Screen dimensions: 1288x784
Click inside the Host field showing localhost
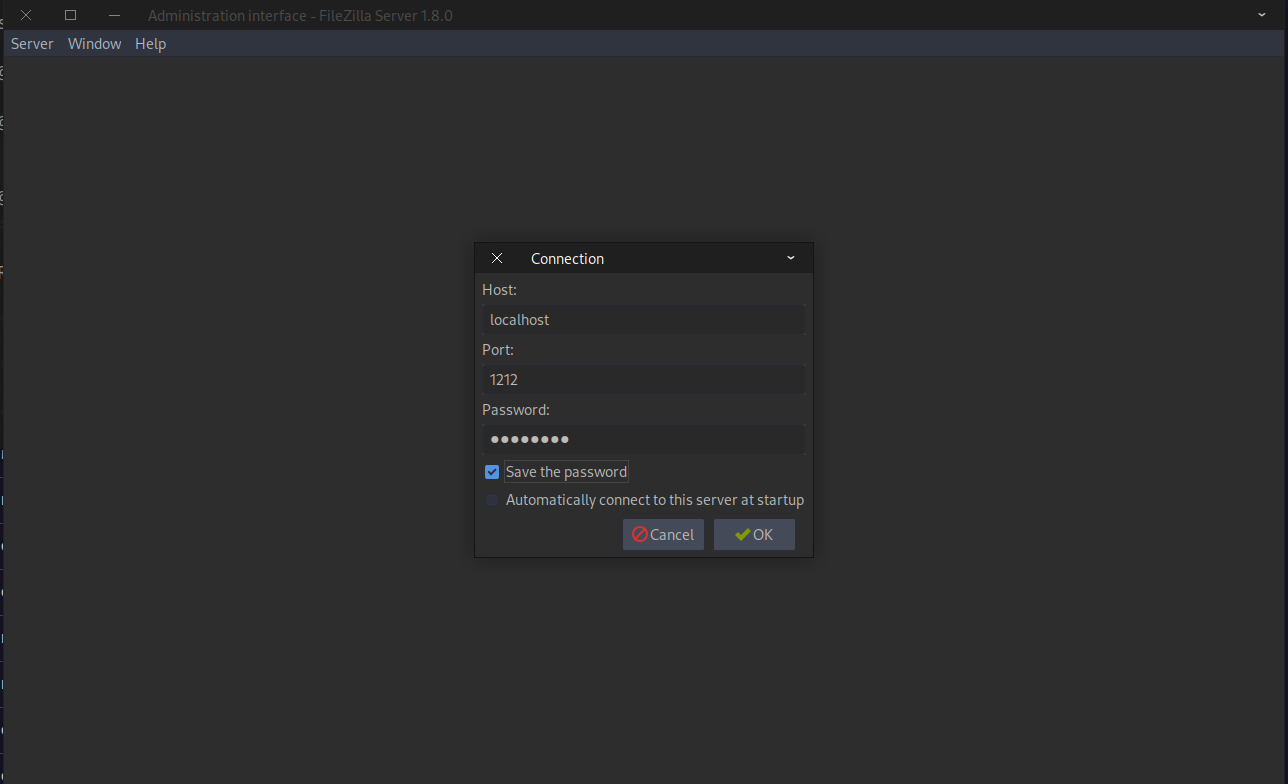coord(643,319)
